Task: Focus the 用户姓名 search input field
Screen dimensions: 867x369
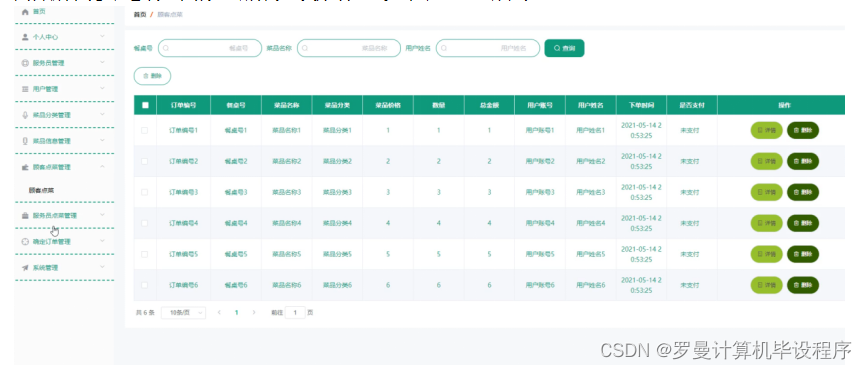Action: (488, 48)
